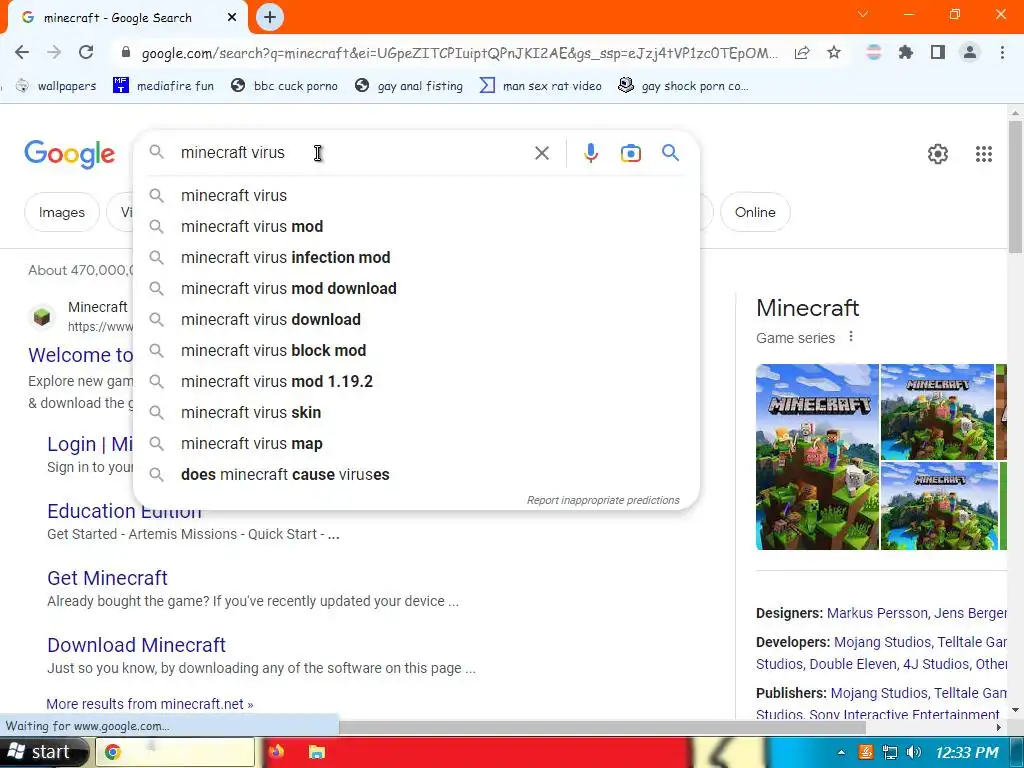Open a new browser tab
Viewport: 1024px width, 768px height.
tap(270, 17)
